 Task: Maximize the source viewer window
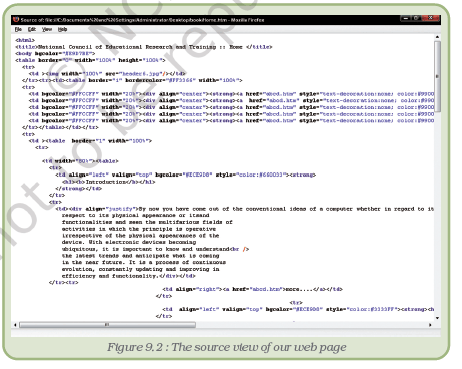pyautogui.click(x=416, y=18)
